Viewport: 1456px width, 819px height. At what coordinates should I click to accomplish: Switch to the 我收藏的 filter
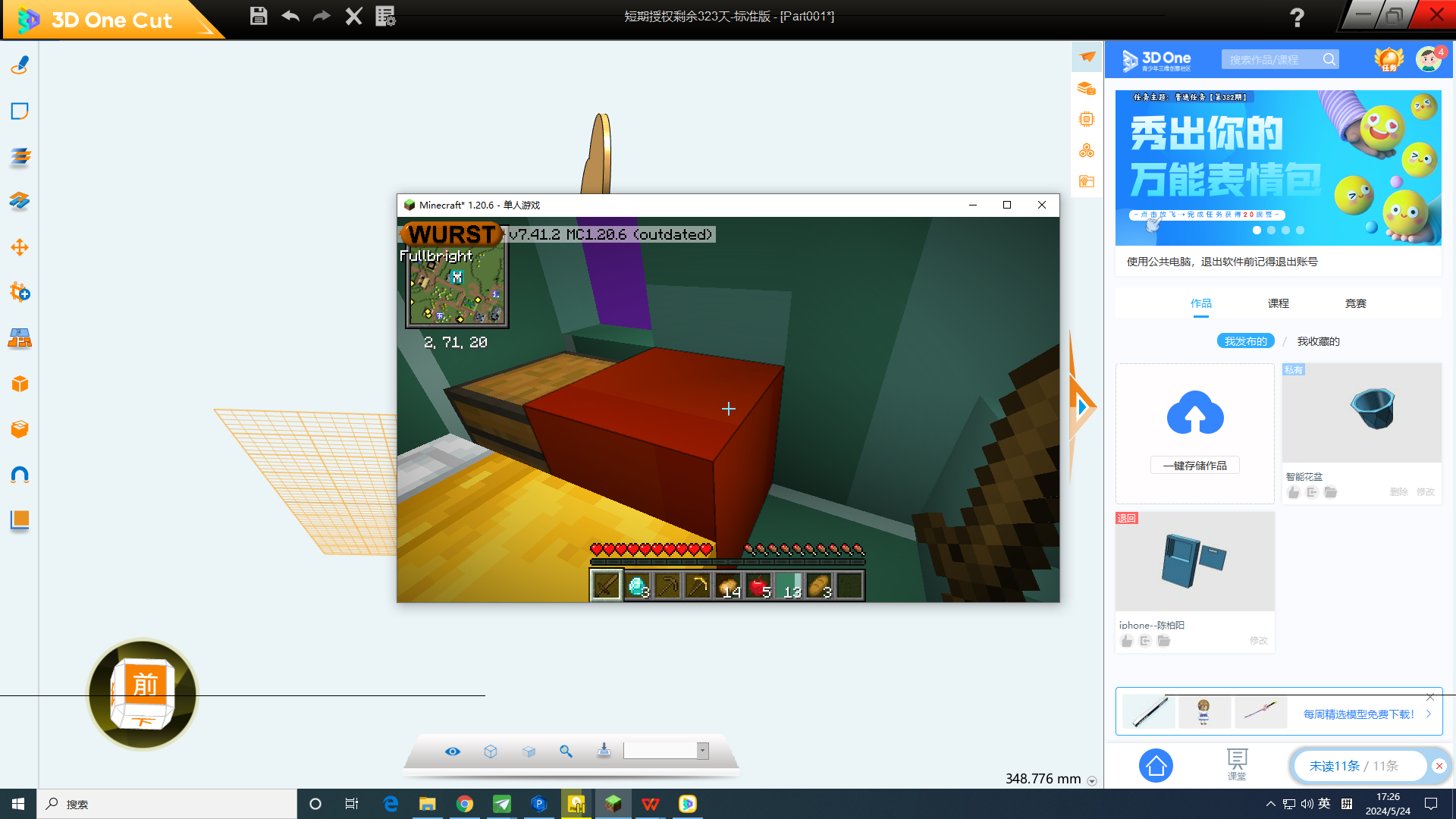[x=1318, y=341]
